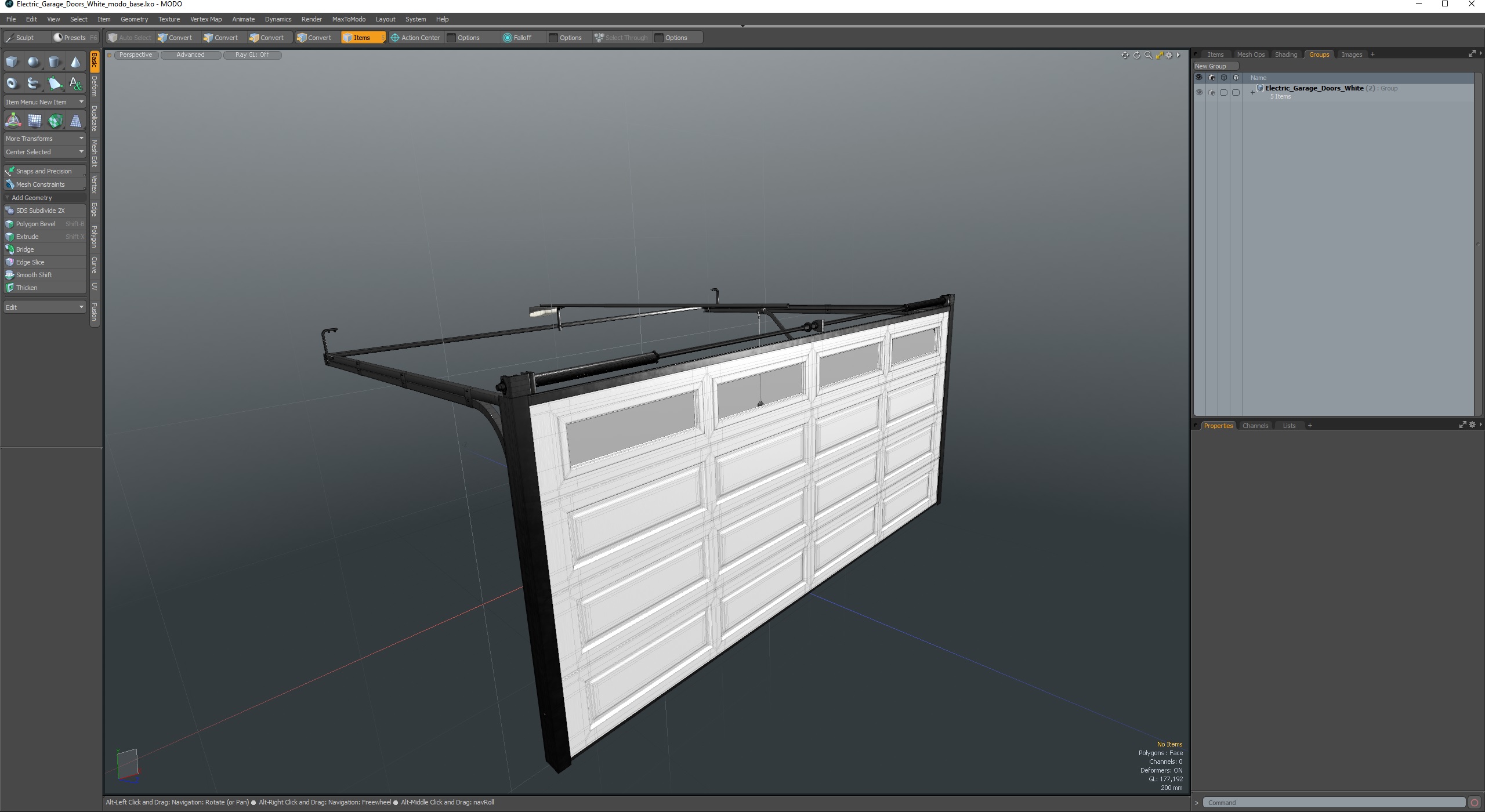1485x812 pixels.
Task: Create a sphere primitive
Action: click(x=34, y=62)
